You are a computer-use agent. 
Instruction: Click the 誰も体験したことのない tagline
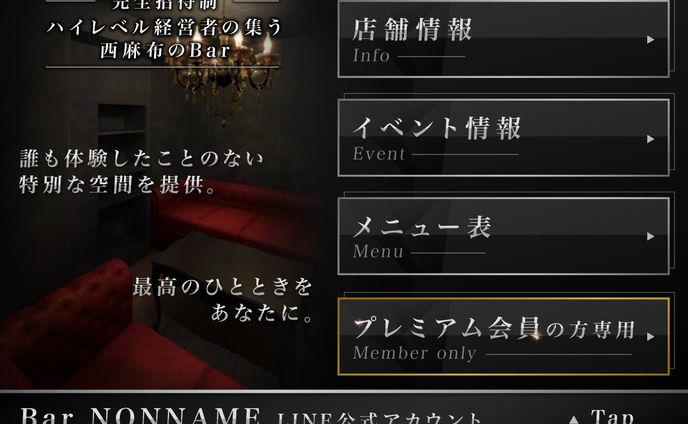tap(141, 158)
